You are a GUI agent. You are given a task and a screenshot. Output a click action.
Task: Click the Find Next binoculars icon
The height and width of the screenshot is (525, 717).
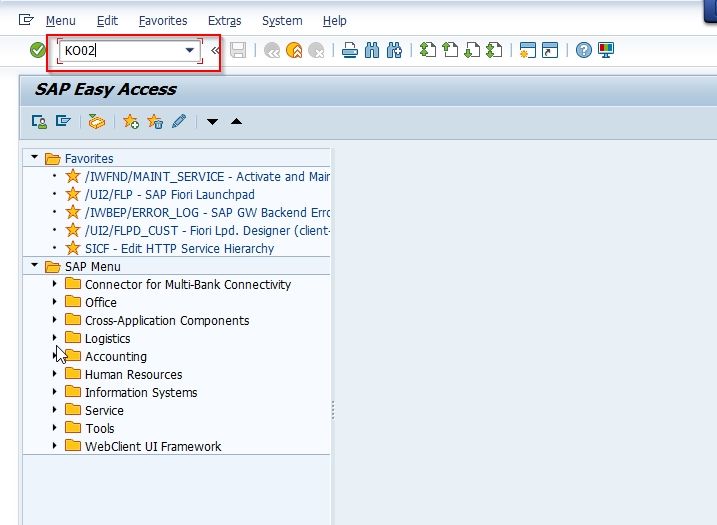point(394,50)
